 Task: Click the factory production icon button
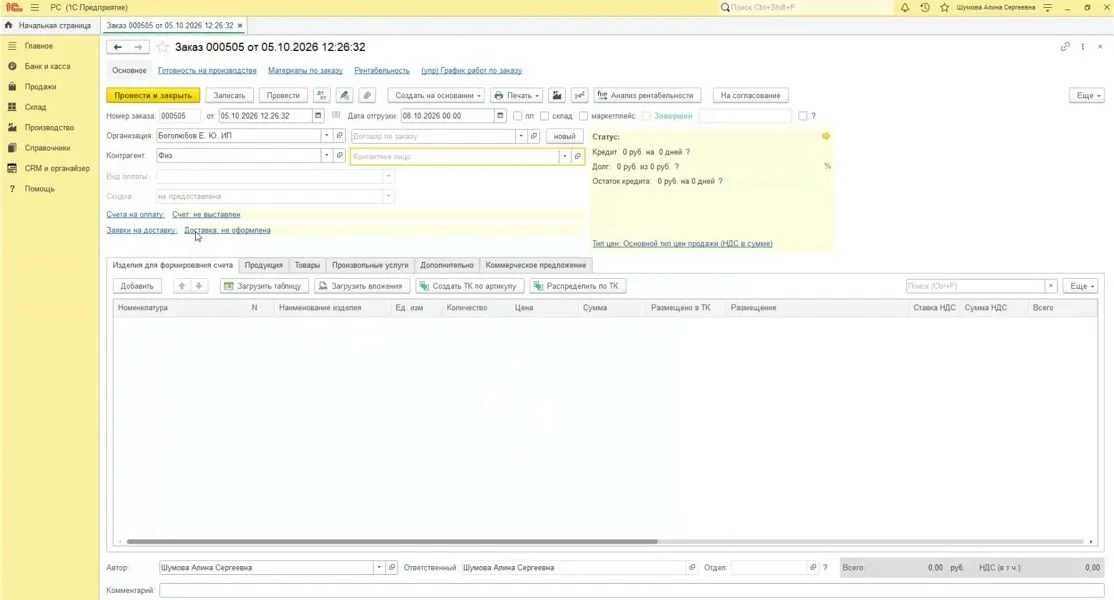click(x=557, y=95)
